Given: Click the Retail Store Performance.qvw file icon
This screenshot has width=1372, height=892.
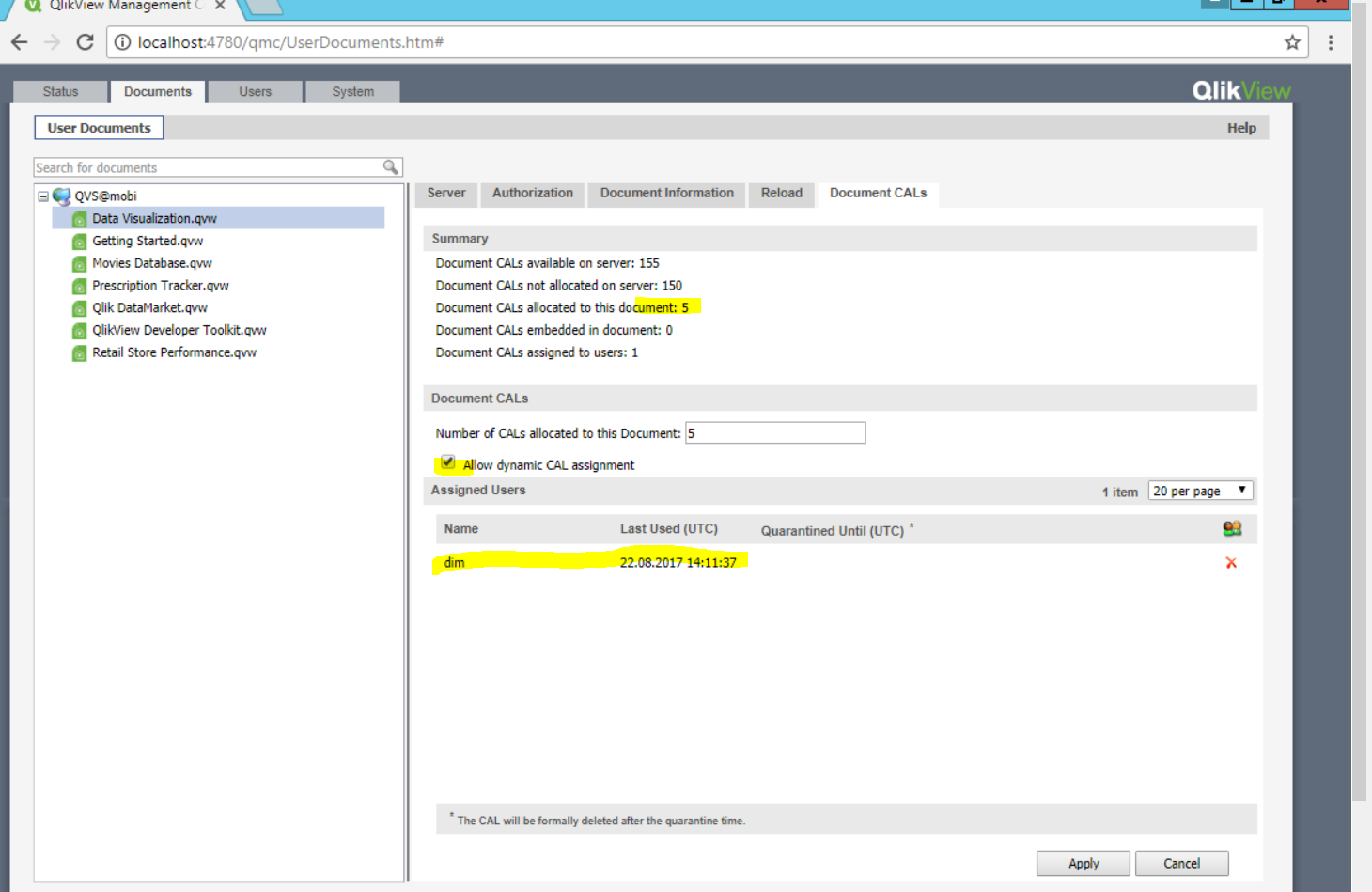Looking at the screenshot, I should (80, 353).
